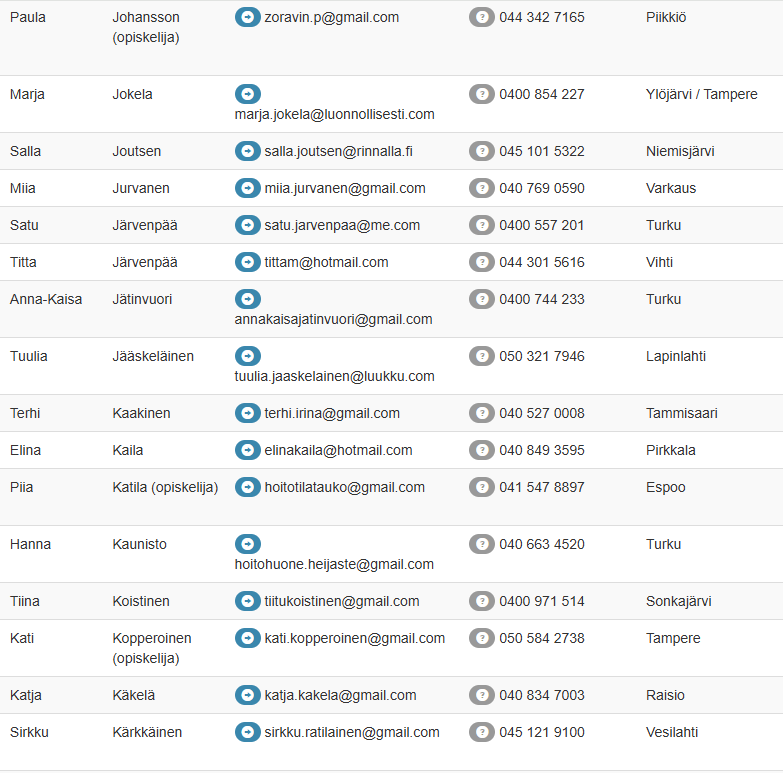Click the surname Kaunisto in the list
Screen dimensions: 783x773
click(140, 544)
